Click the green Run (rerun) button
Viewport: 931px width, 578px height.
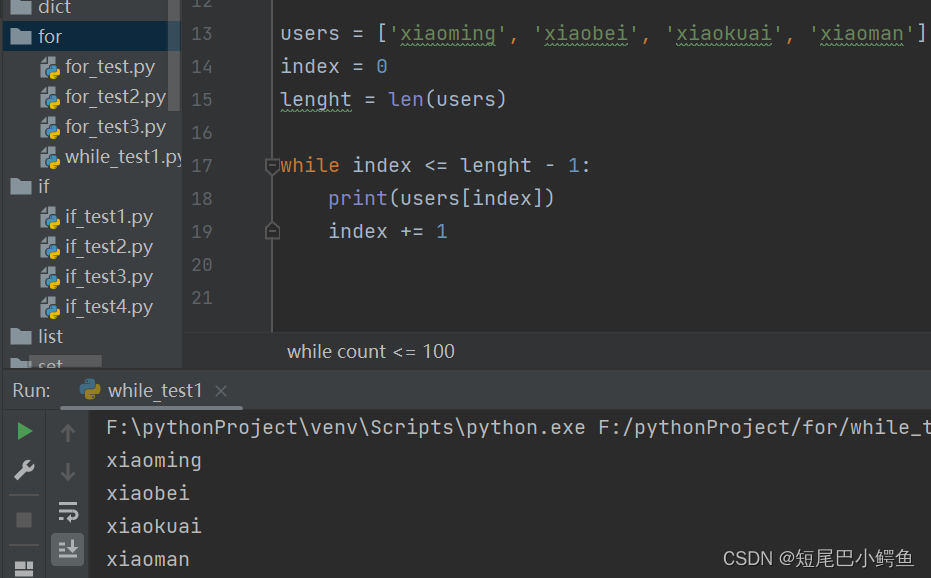(x=24, y=431)
